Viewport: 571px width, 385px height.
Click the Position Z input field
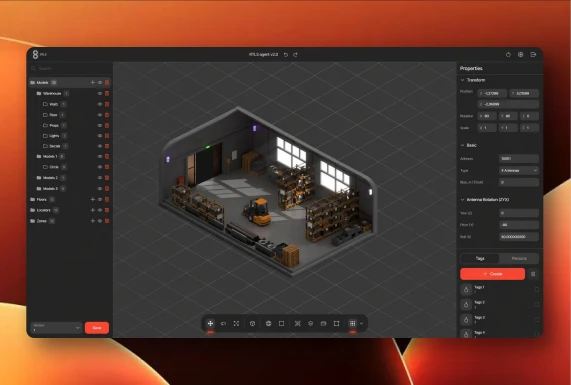[x=508, y=105]
